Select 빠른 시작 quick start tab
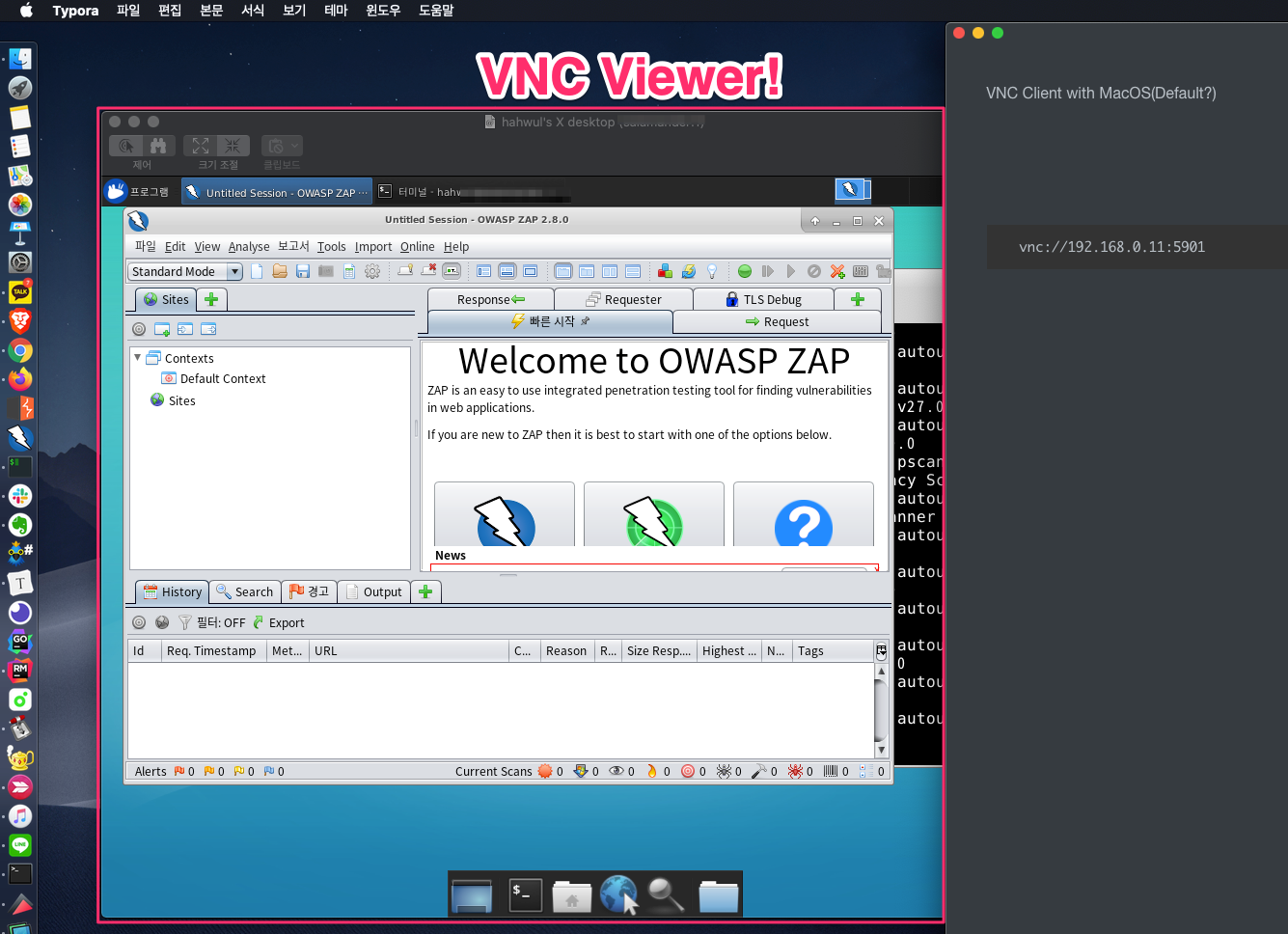Screen dimensions: 1288x934 click(550, 321)
